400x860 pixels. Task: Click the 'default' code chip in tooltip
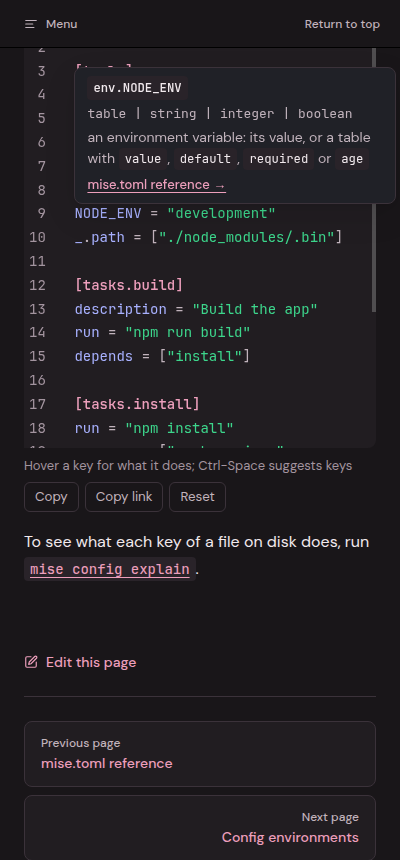coord(206,159)
